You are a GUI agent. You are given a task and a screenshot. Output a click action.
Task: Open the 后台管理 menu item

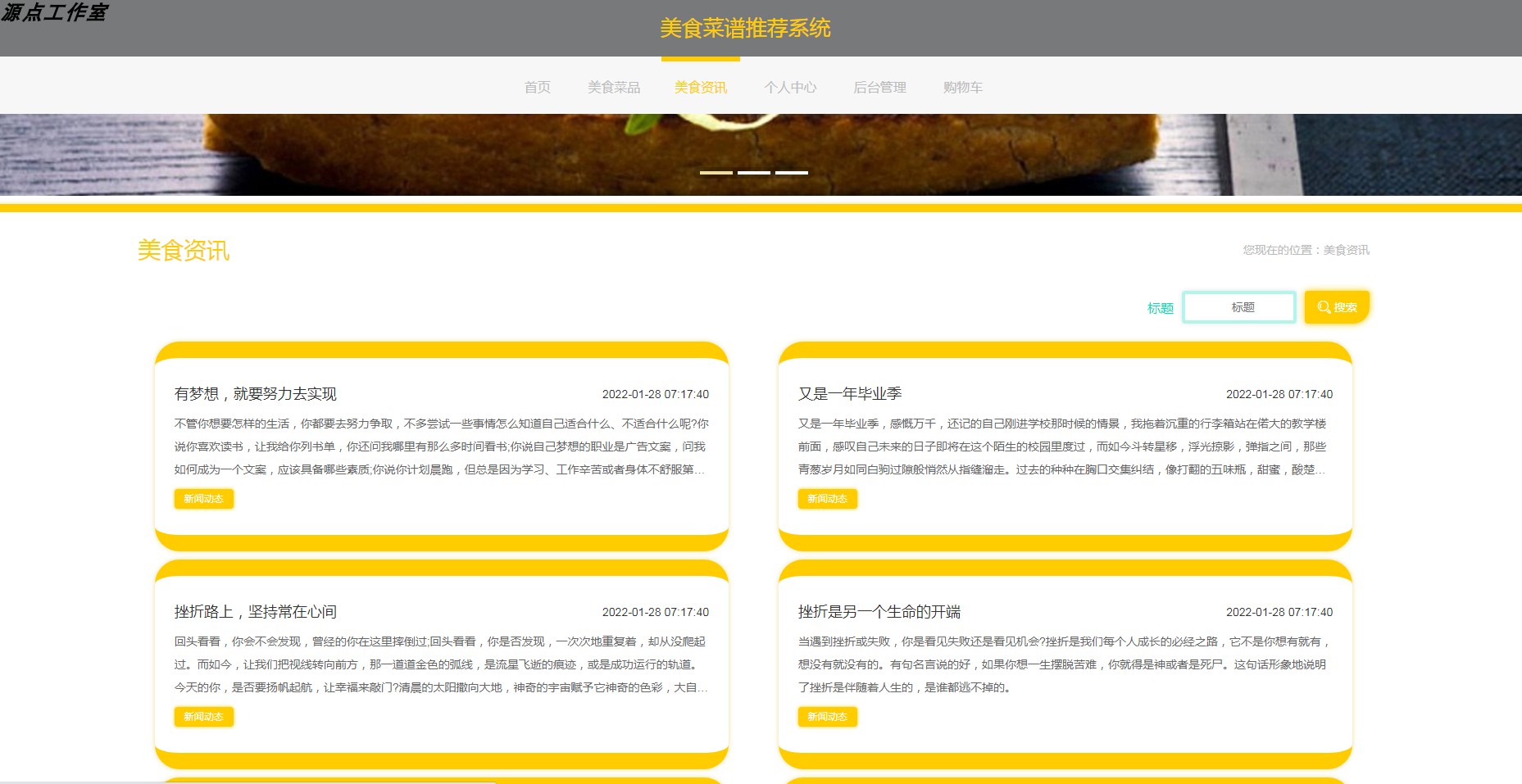click(x=879, y=87)
